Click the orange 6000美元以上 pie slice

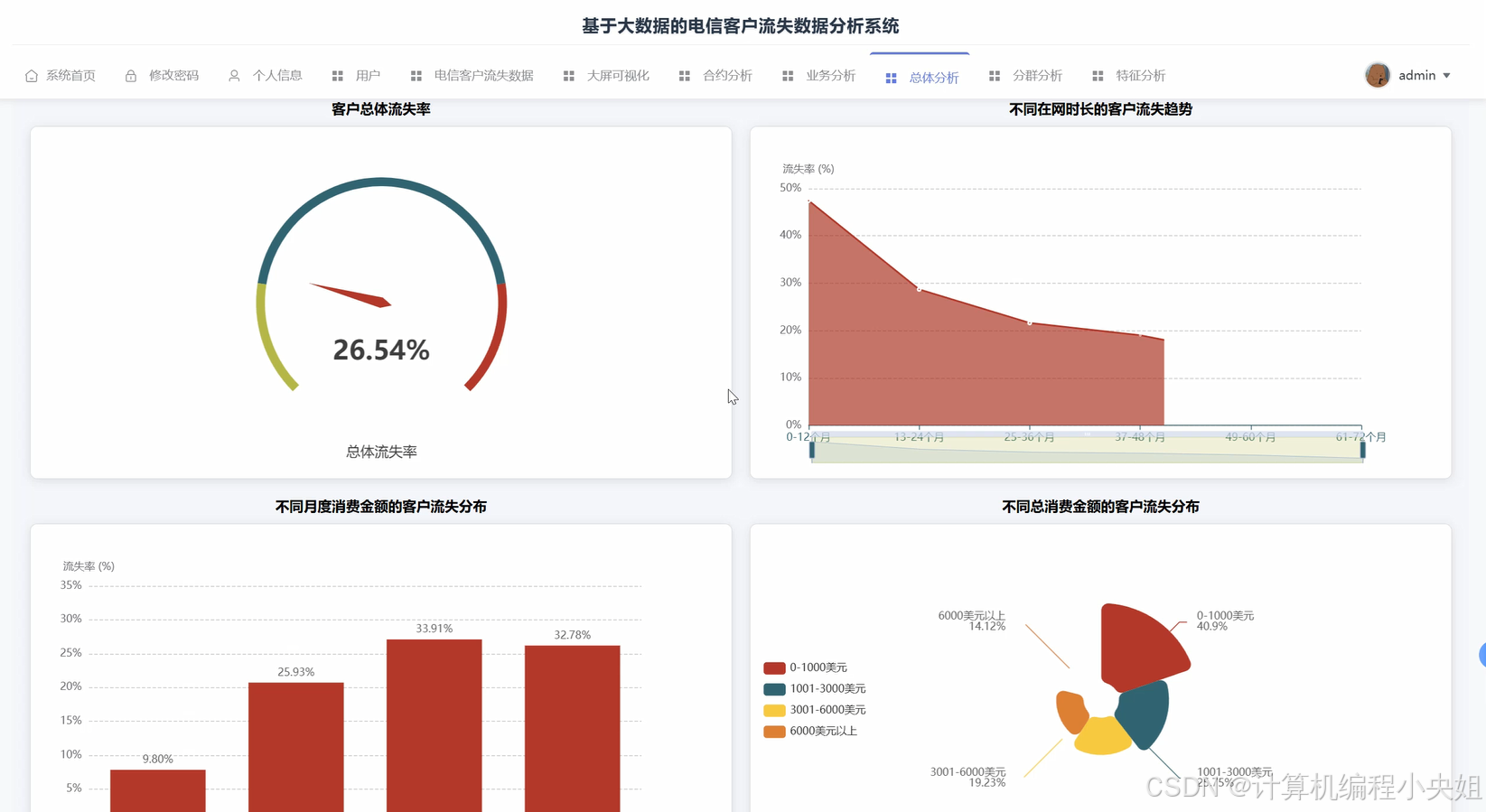pyautogui.click(x=1071, y=710)
